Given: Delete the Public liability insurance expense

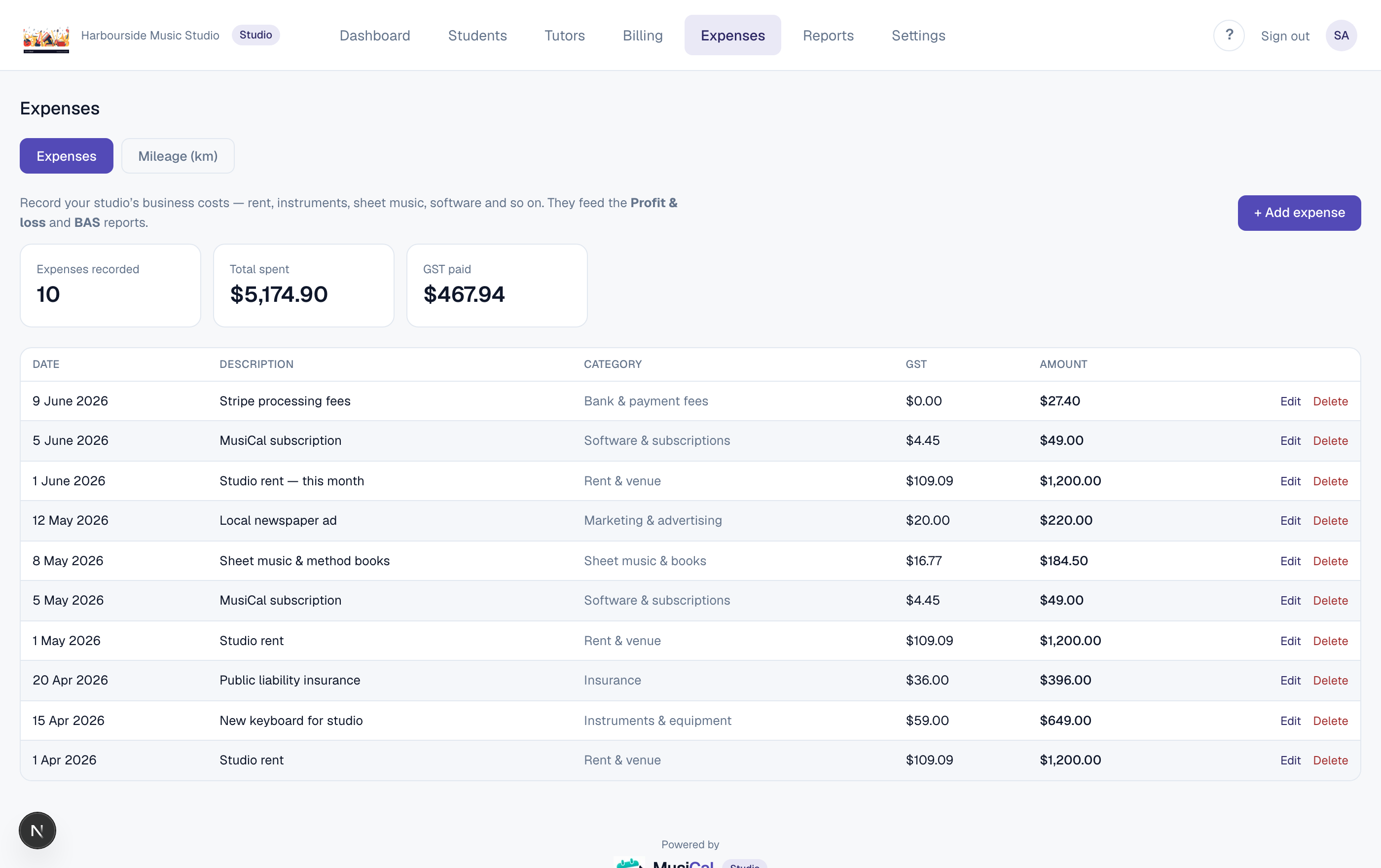Looking at the screenshot, I should pos(1331,681).
